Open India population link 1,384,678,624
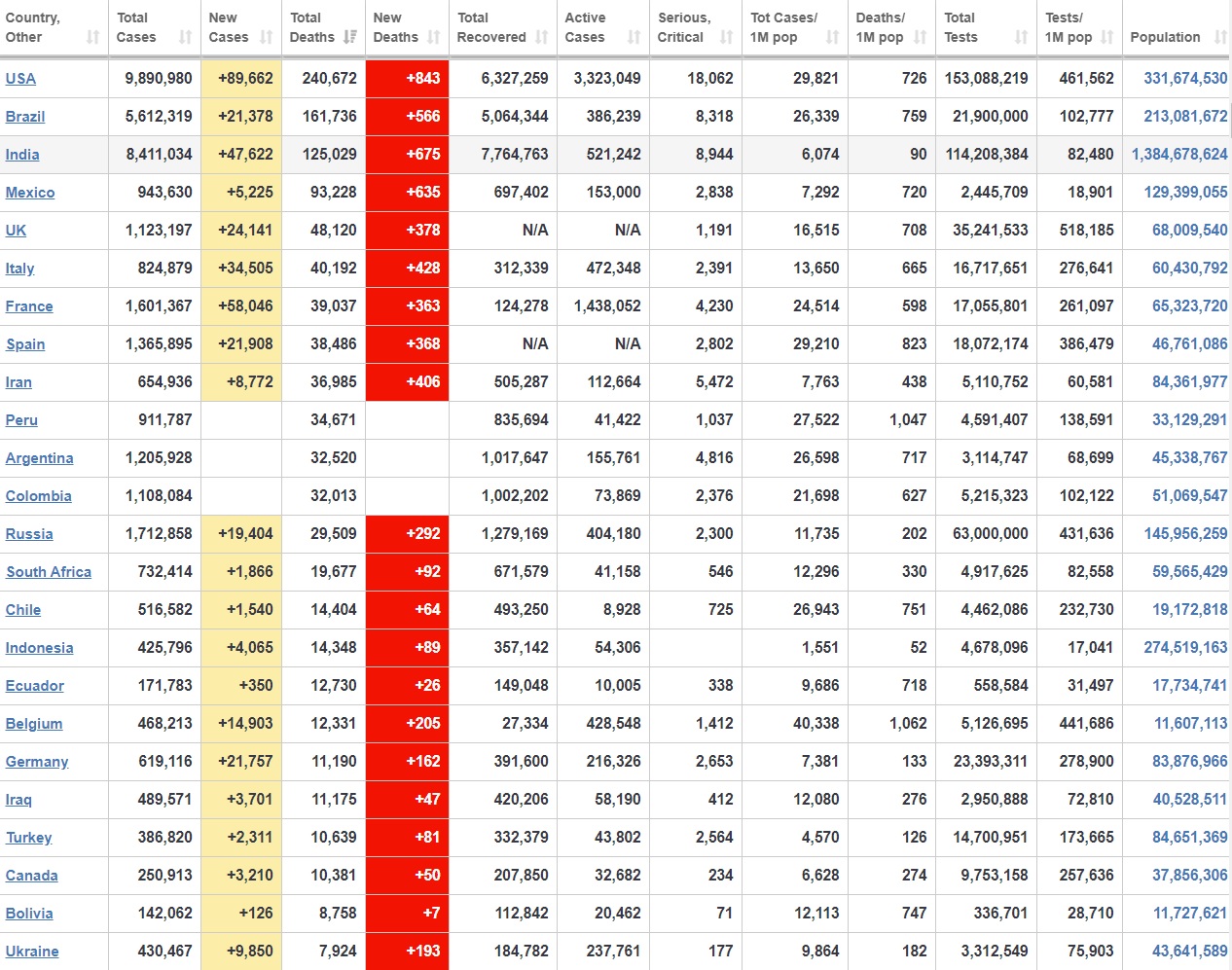1232x970 pixels. click(x=1179, y=154)
